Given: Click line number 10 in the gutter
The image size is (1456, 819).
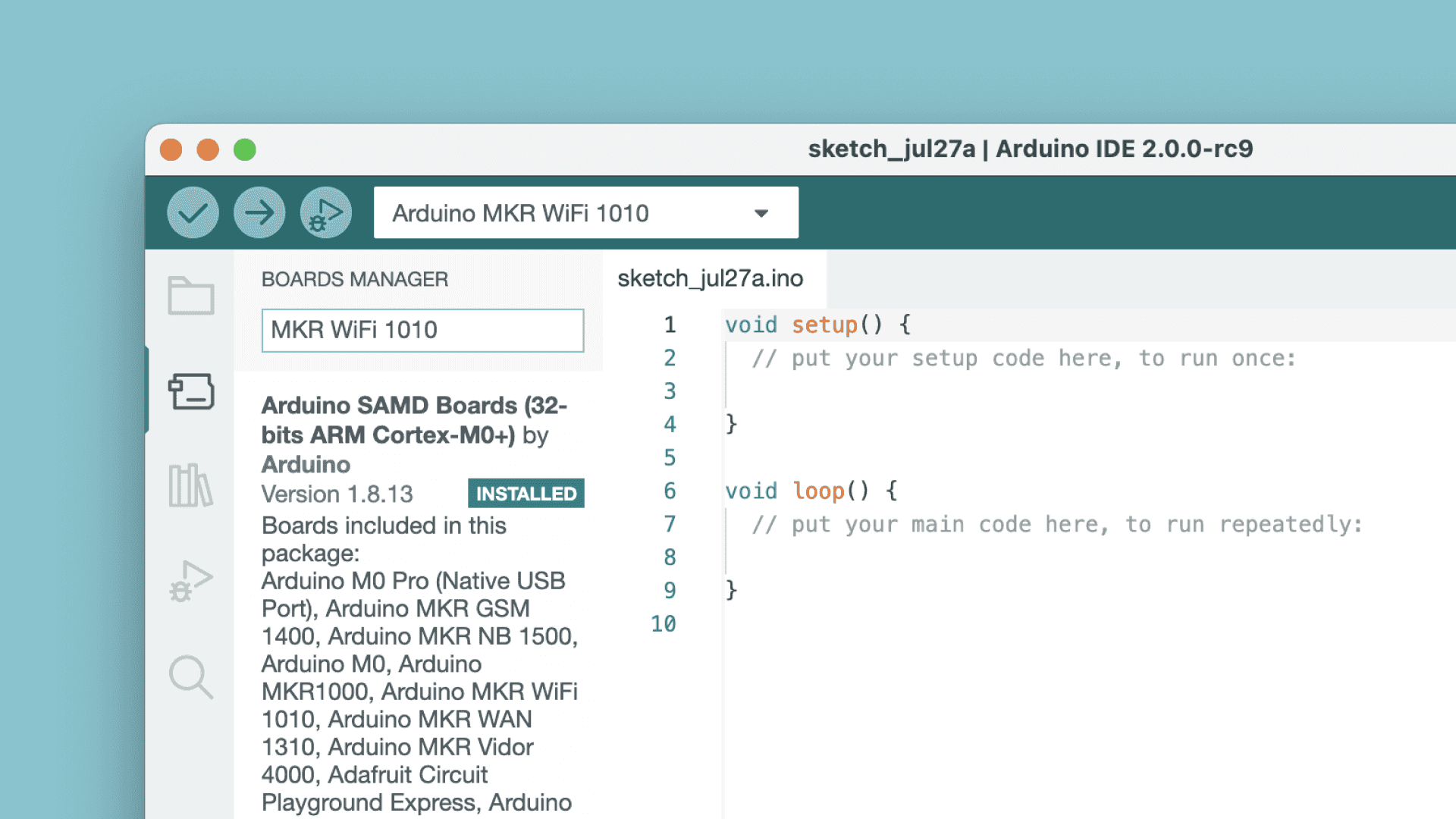Looking at the screenshot, I should (664, 623).
